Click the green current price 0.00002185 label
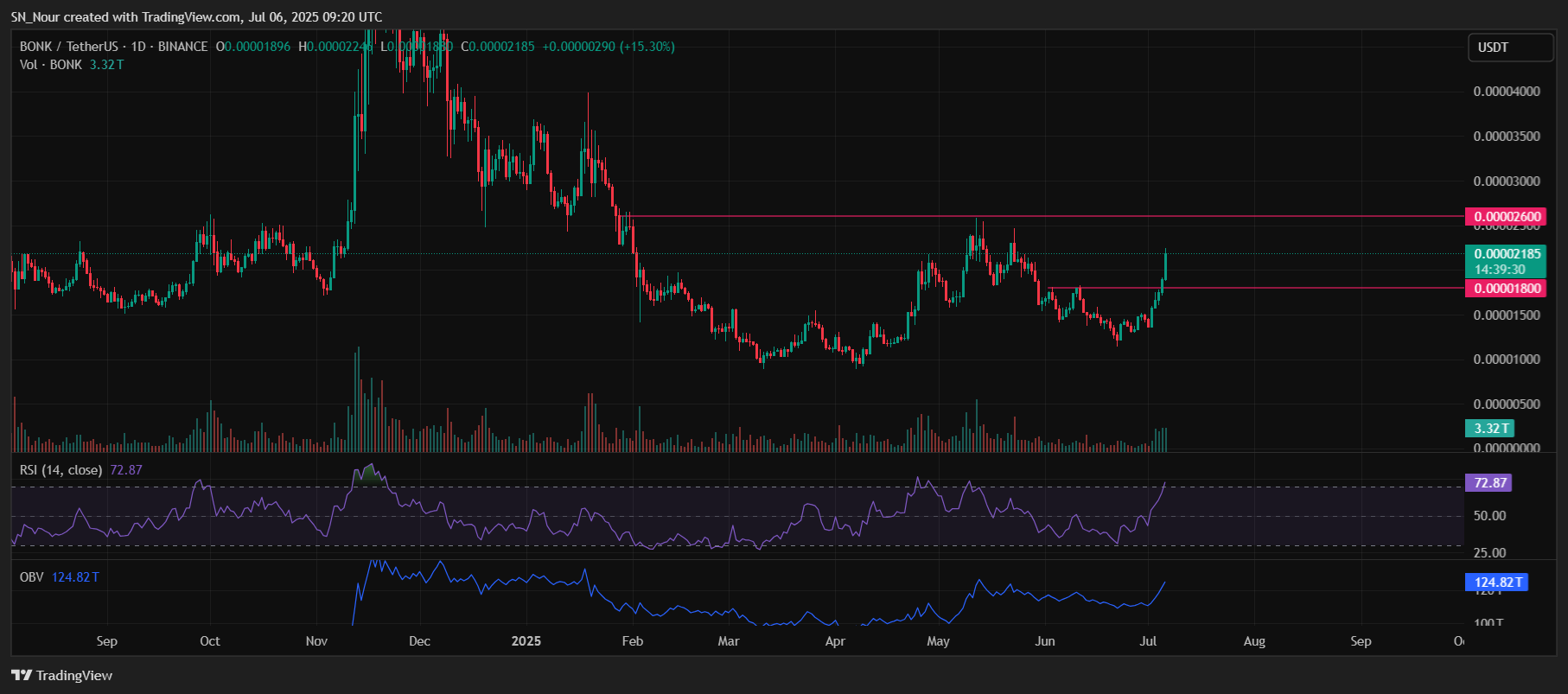This screenshot has width=1568, height=694. point(1507,254)
